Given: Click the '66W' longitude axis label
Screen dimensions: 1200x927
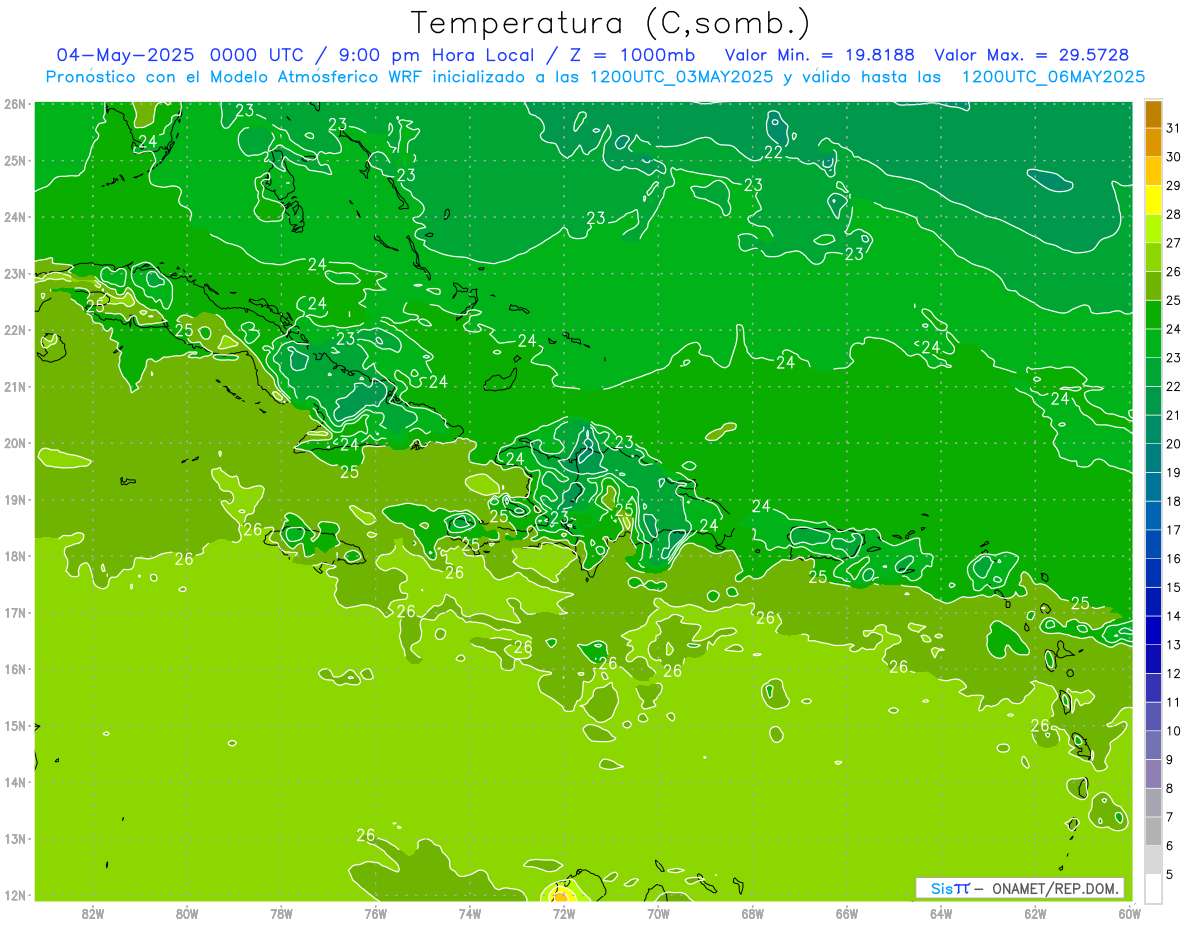Looking at the screenshot, I should point(847,913).
